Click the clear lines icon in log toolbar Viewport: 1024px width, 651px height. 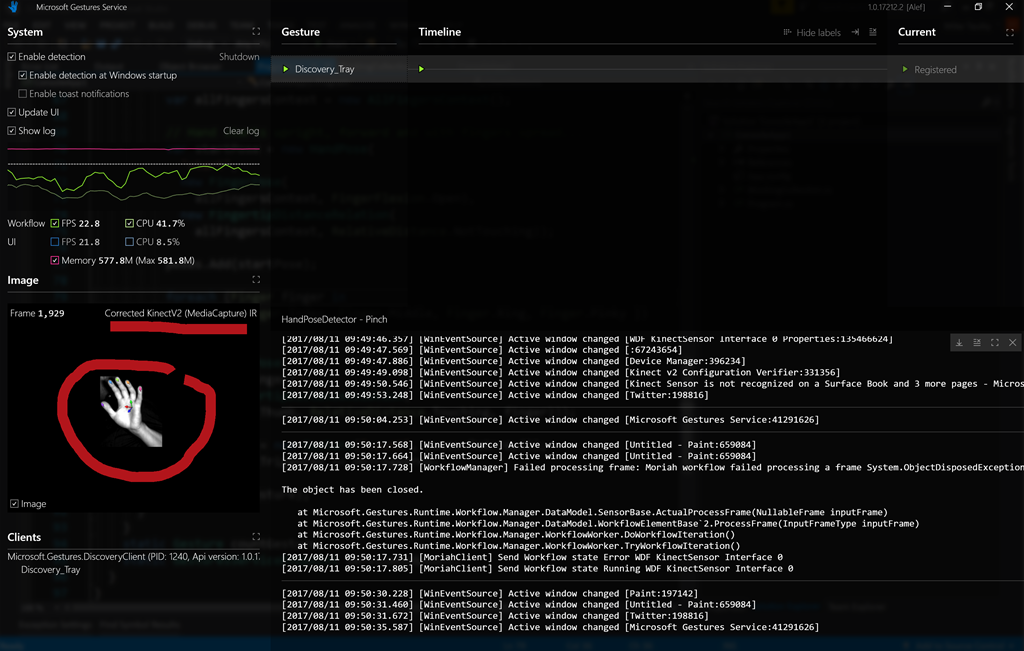pyautogui.click(x=977, y=343)
